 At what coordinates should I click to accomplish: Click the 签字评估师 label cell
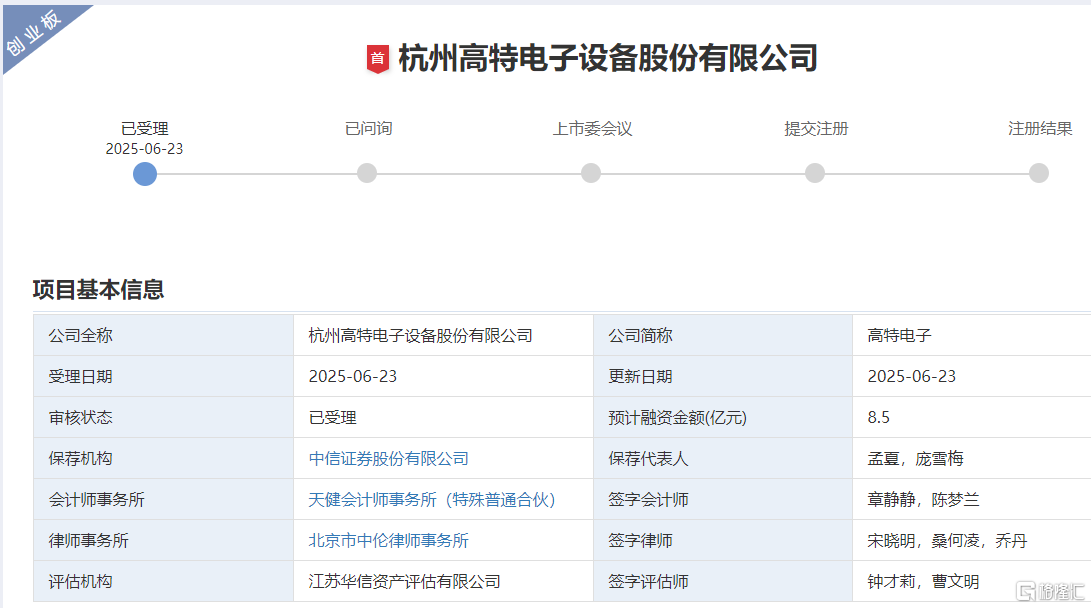723,582
